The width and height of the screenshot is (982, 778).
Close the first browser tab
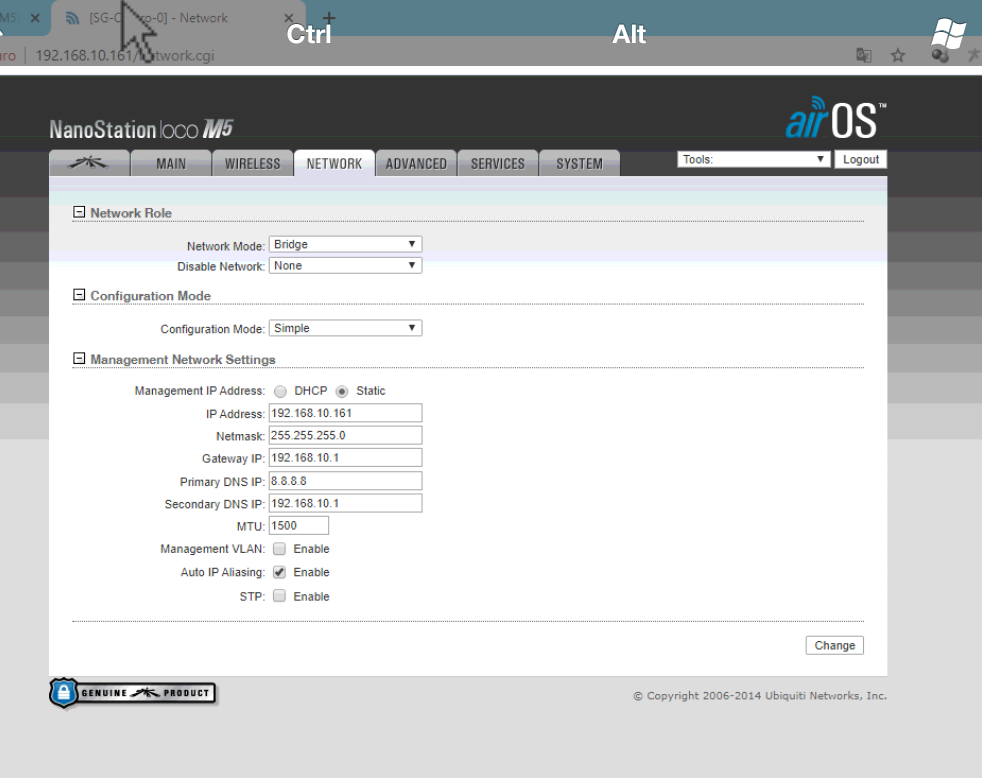click(x=35, y=18)
